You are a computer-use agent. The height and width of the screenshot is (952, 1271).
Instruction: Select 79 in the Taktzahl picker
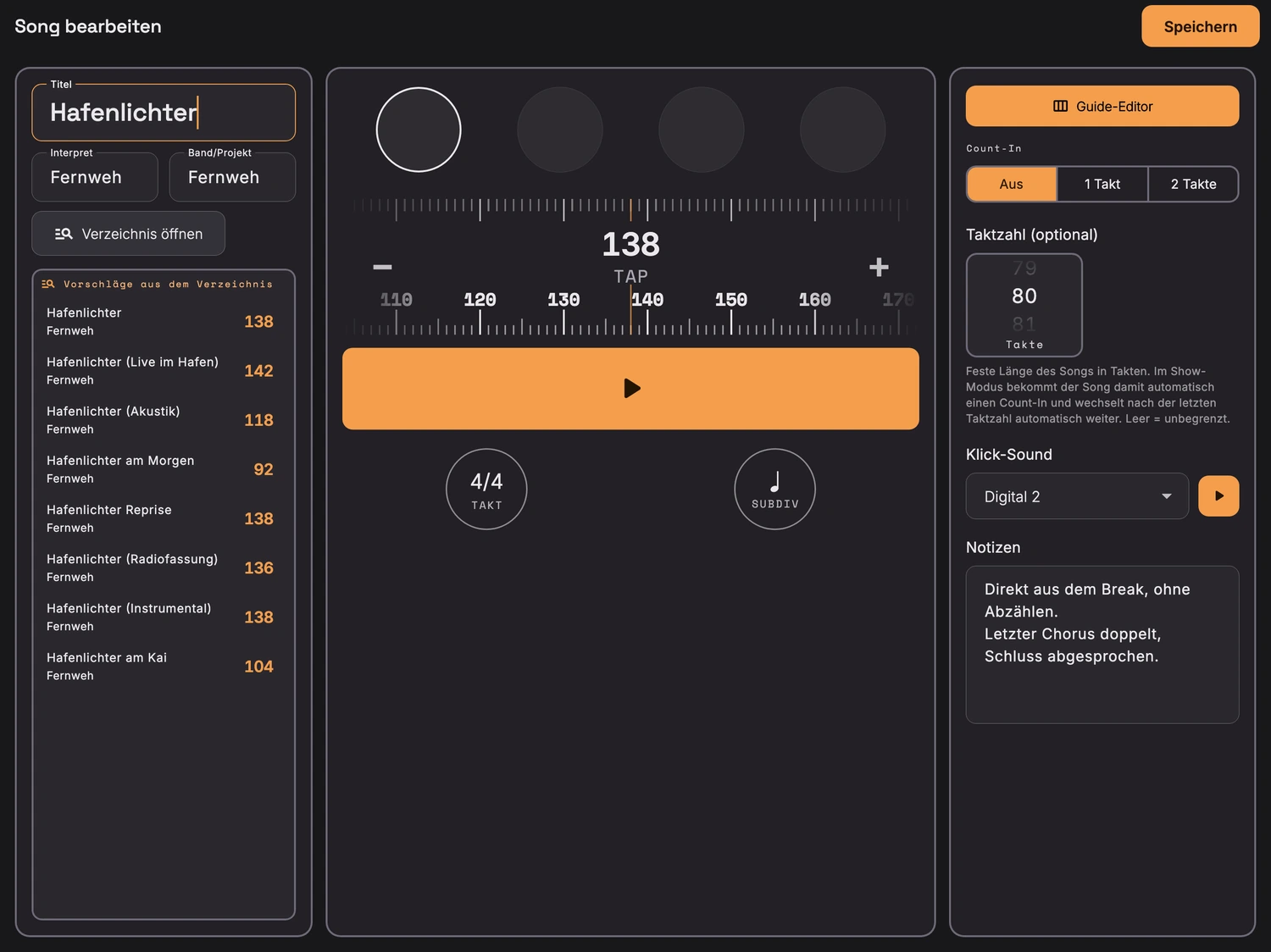[x=1024, y=268]
